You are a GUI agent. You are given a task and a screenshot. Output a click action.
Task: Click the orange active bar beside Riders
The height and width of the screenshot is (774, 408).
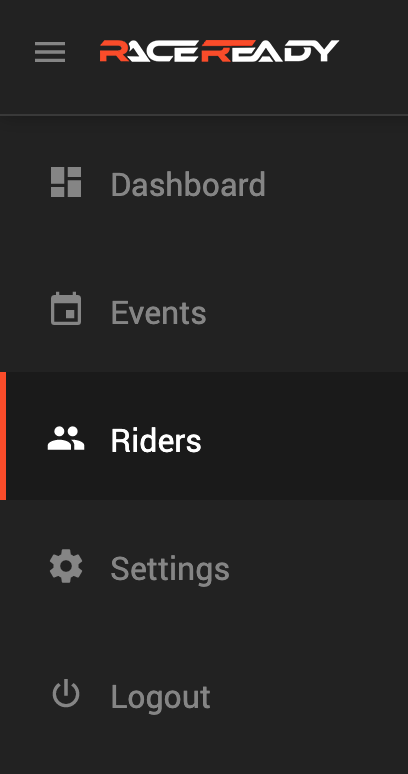pos(3,436)
